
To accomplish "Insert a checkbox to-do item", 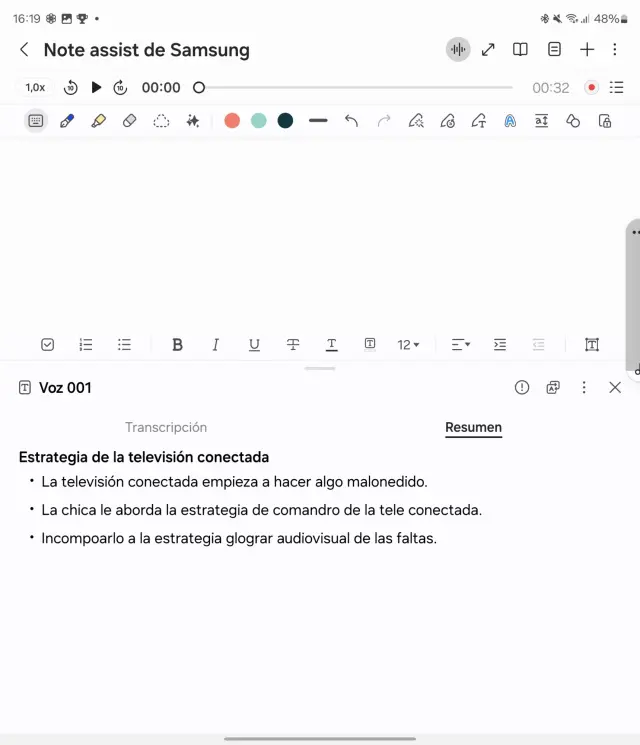I will pos(47,345).
